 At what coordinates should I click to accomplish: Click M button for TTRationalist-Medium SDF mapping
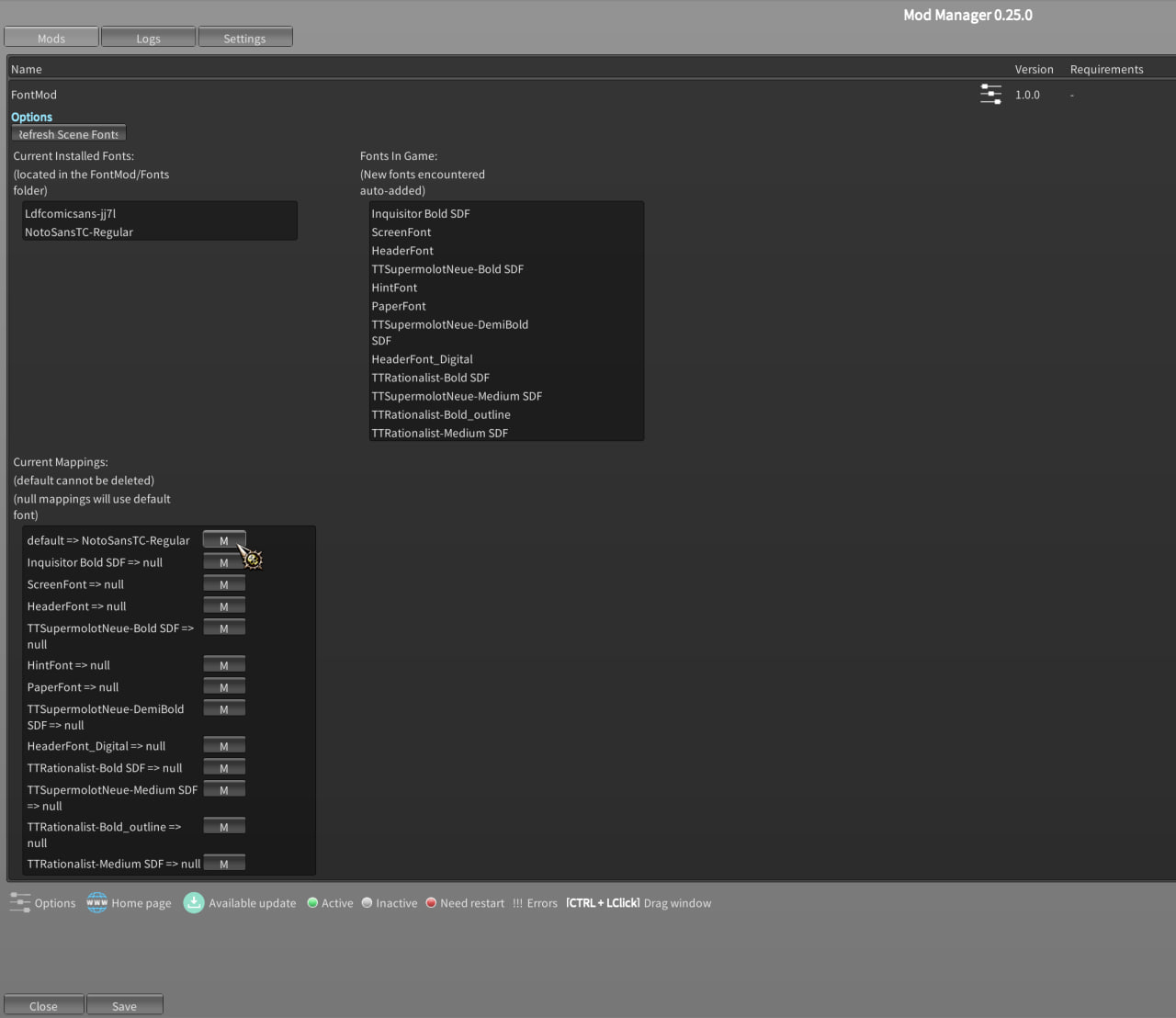click(x=224, y=864)
